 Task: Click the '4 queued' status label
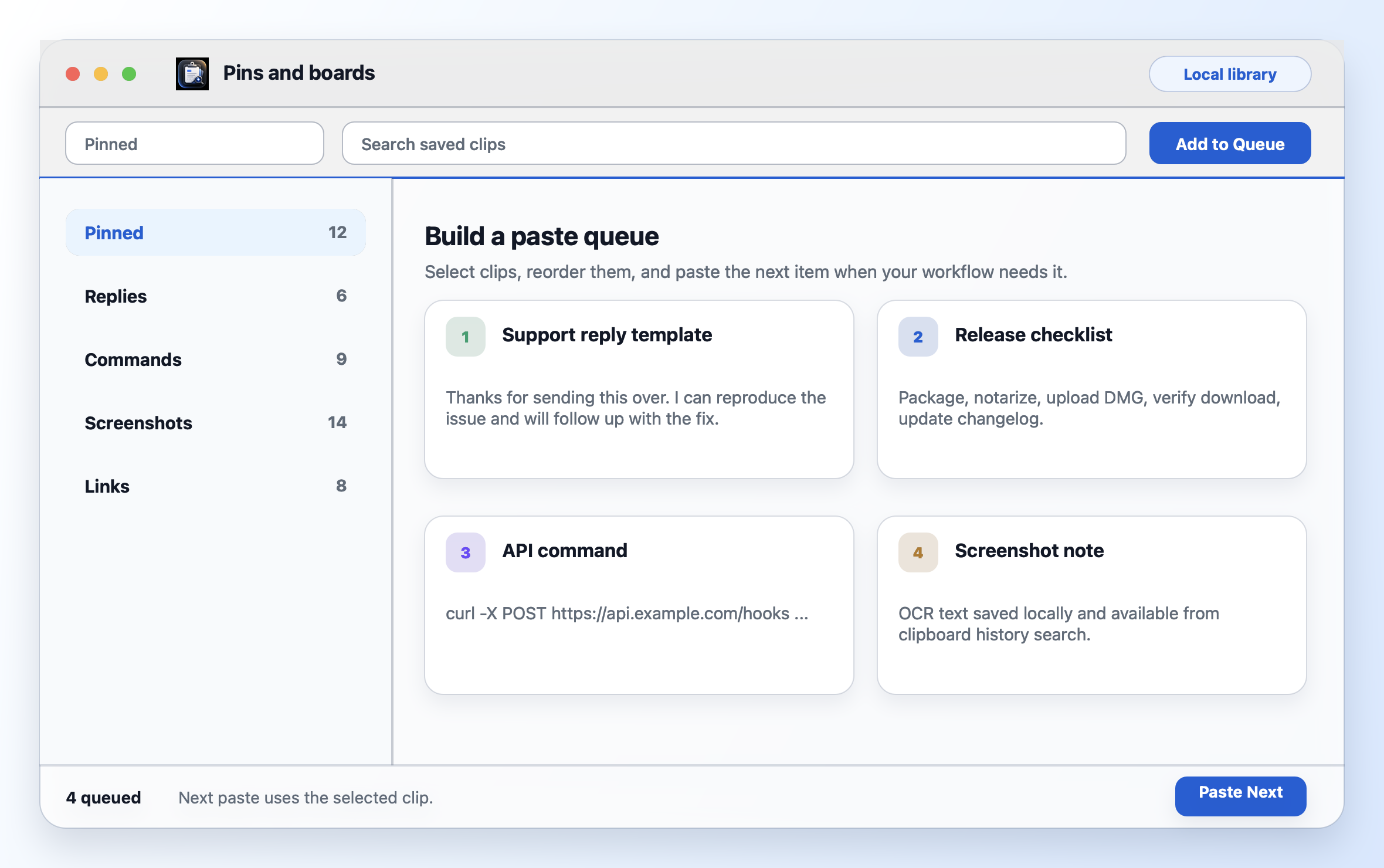tap(103, 798)
